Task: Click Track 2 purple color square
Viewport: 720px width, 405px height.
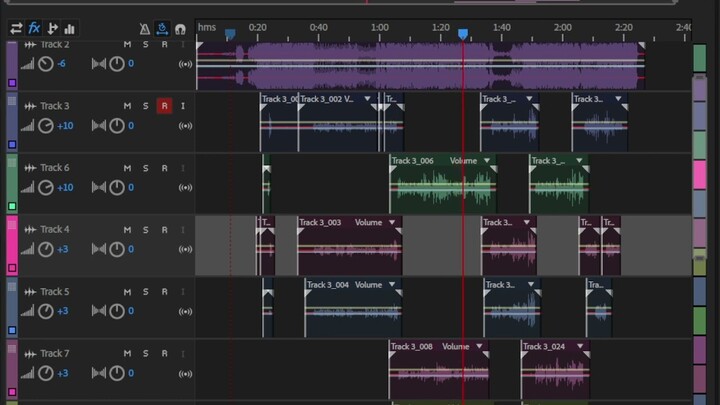Action: click(12, 83)
